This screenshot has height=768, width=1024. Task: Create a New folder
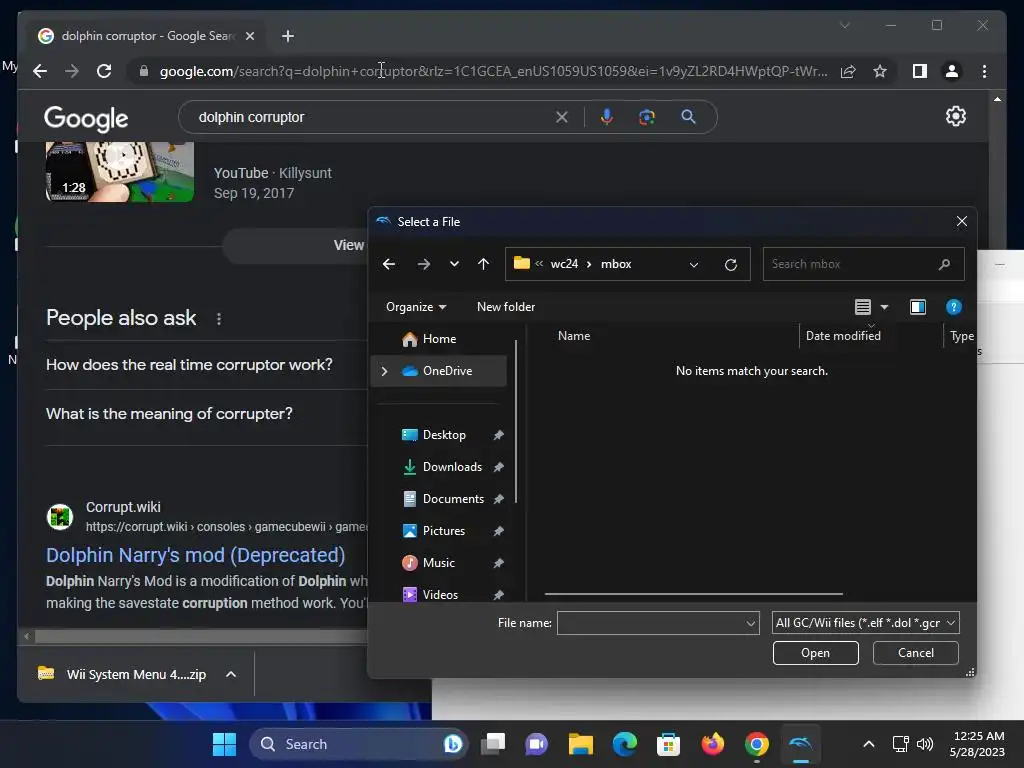pos(505,307)
